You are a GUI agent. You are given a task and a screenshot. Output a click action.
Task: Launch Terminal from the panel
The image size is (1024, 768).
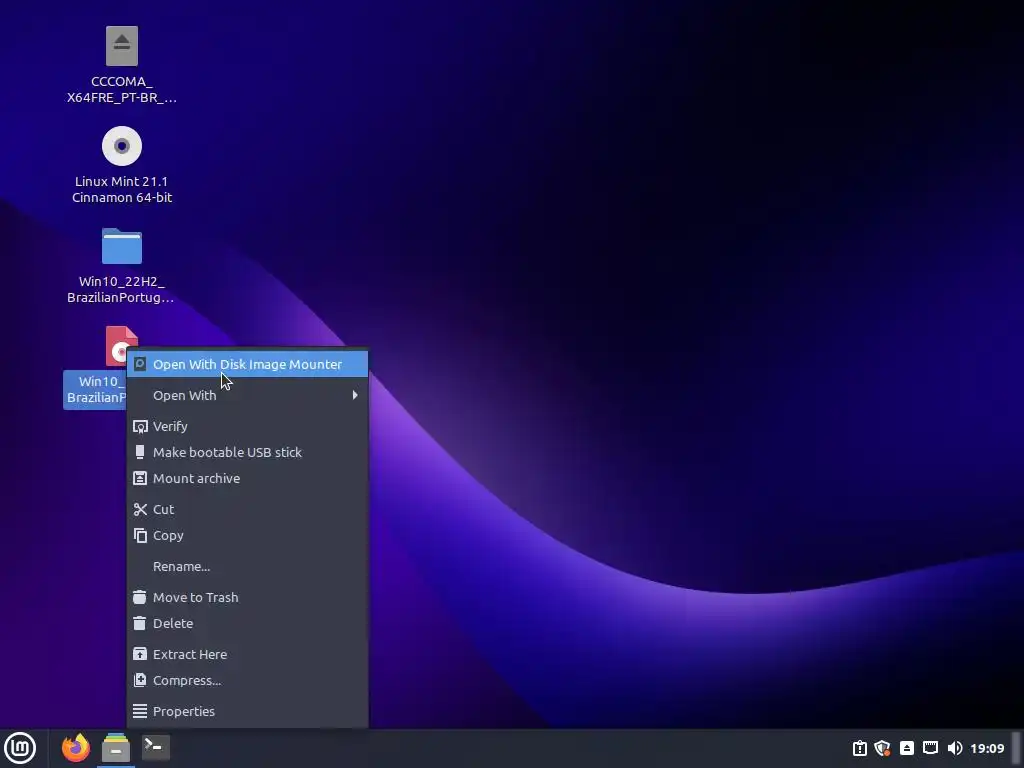pos(156,748)
